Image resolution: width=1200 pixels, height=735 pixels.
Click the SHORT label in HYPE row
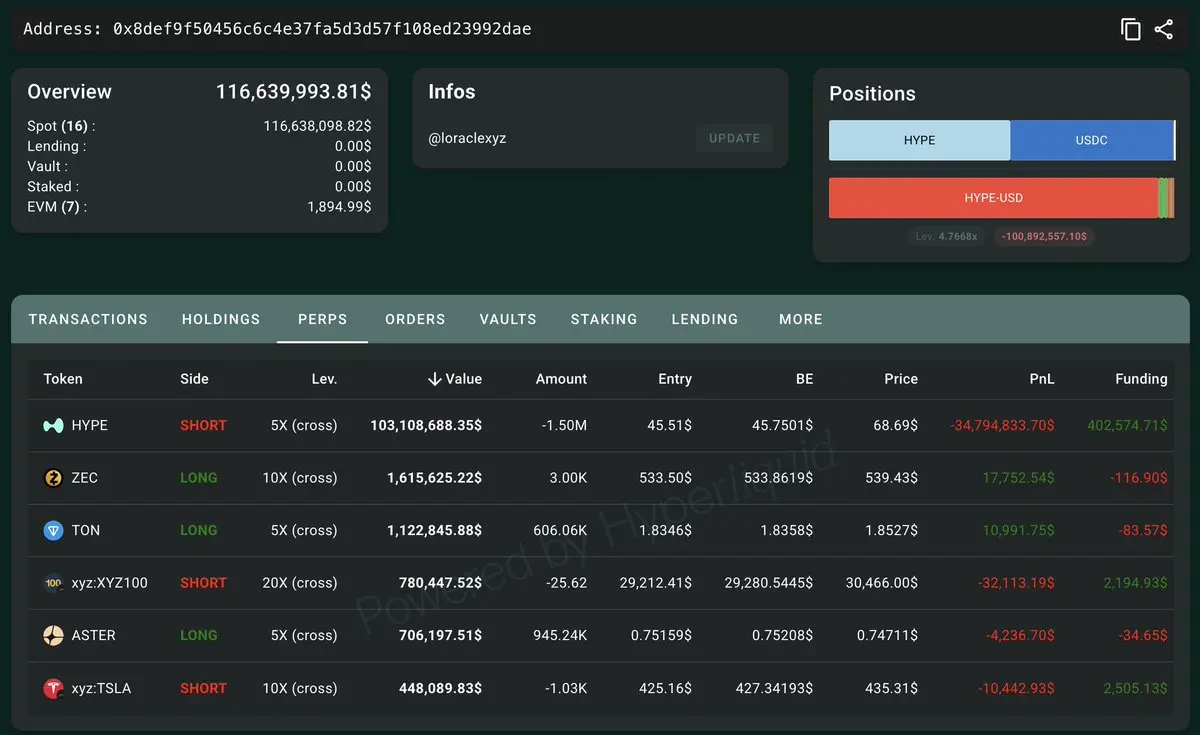point(203,425)
